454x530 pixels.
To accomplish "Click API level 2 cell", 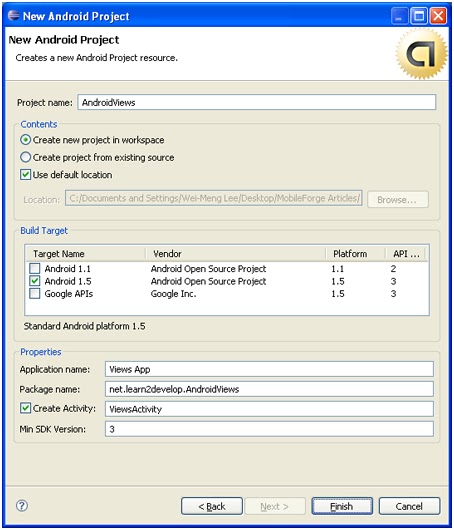I will click(393, 269).
